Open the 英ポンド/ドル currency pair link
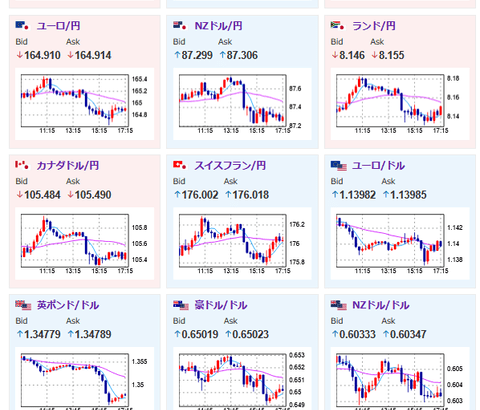Screen dimensions: 480x410 [68, 305]
